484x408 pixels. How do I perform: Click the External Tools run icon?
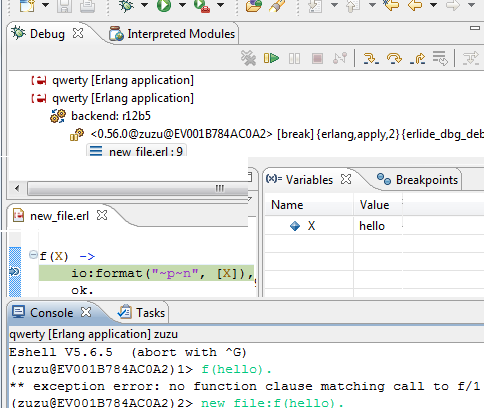[202, 5]
